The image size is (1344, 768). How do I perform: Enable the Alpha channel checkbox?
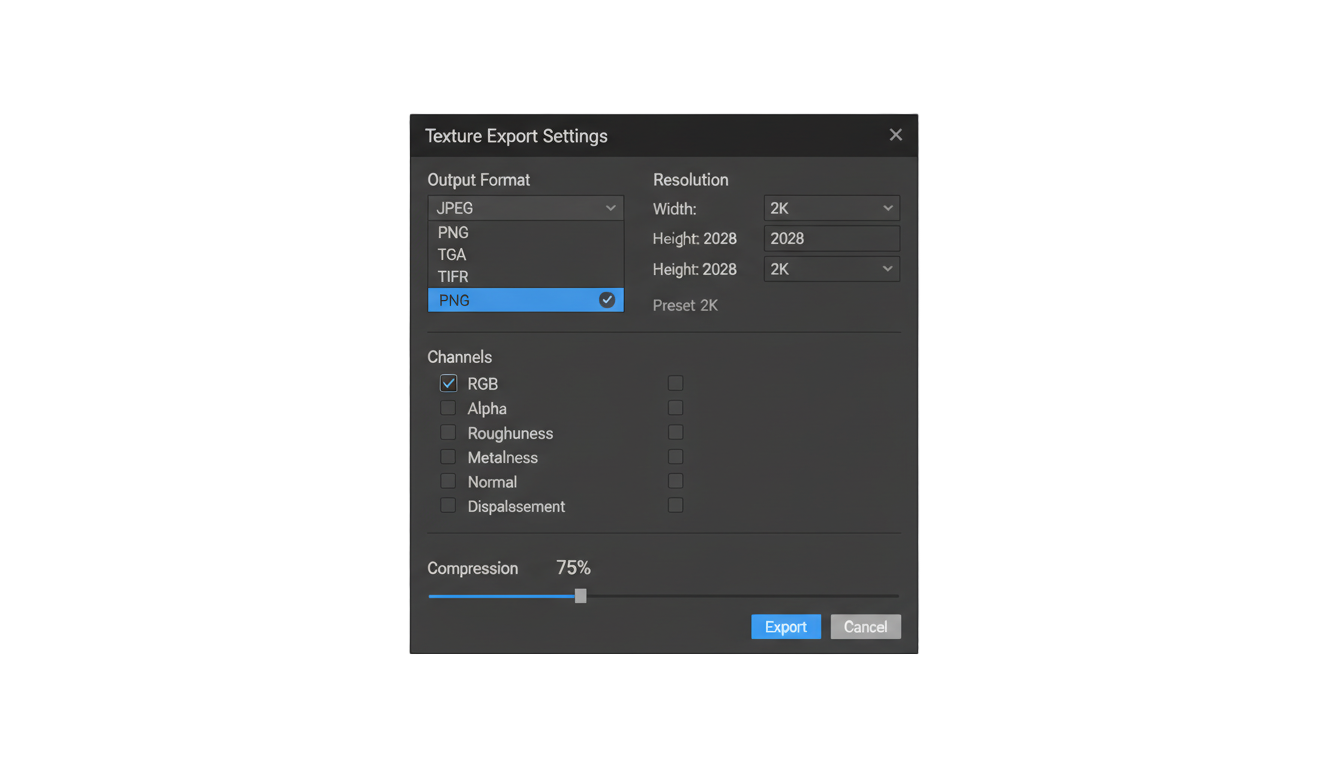[x=448, y=408]
